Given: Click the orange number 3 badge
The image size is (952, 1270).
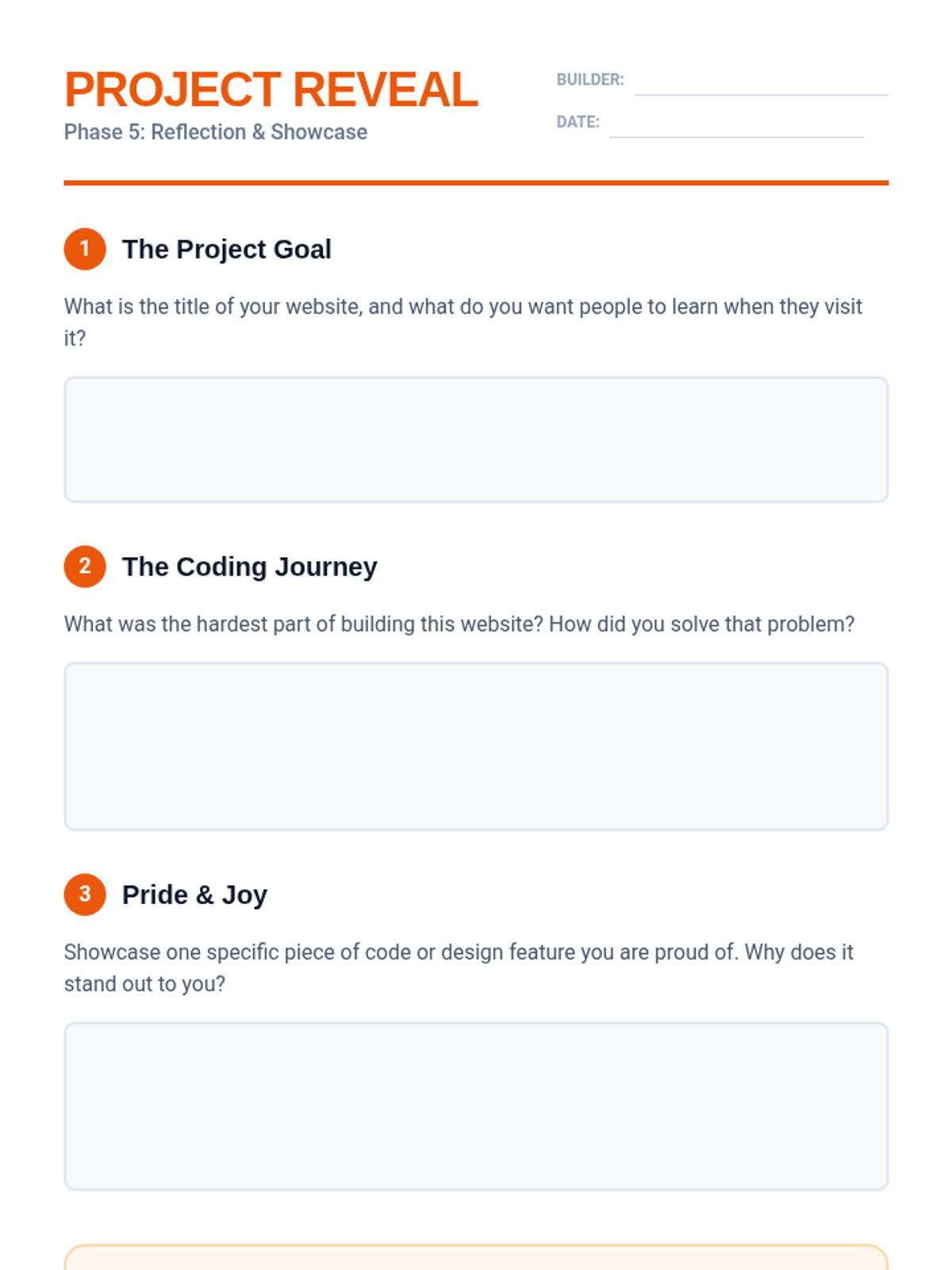Looking at the screenshot, I should pos(85,895).
